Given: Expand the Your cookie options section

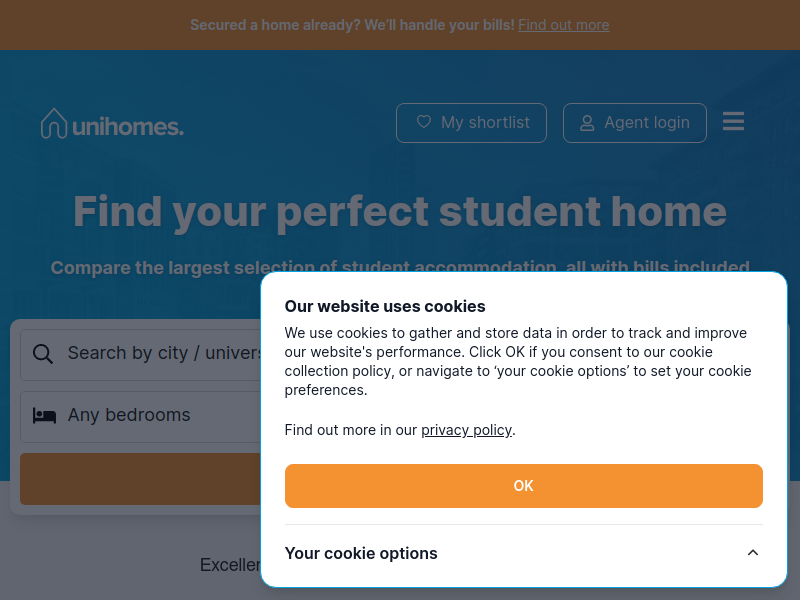Looking at the screenshot, I should tap(523, 553).
